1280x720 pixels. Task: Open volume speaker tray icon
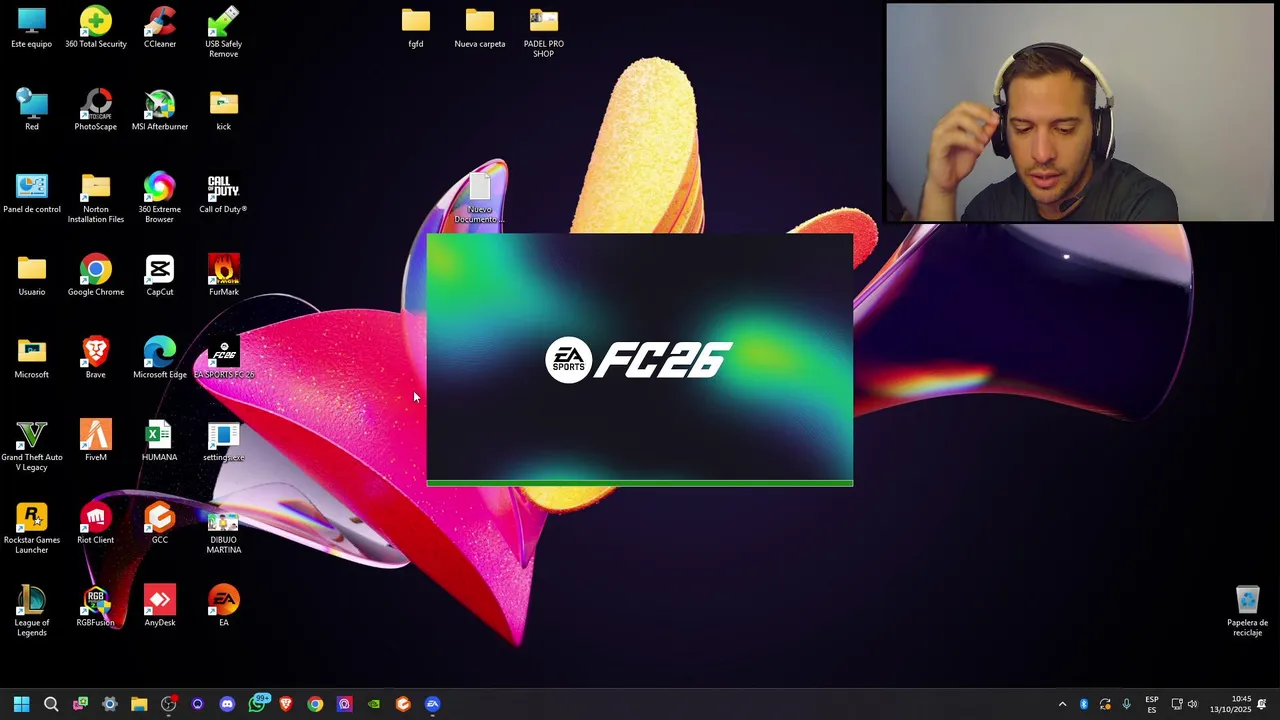tap(1192, 704)
